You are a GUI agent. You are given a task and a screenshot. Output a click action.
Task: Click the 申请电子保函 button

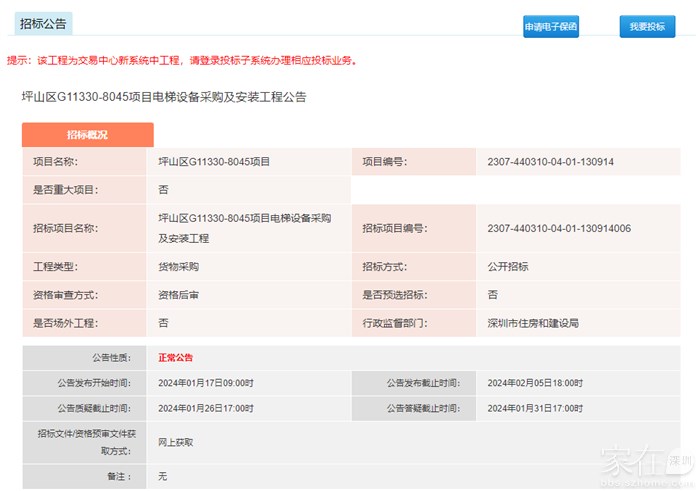551,27
